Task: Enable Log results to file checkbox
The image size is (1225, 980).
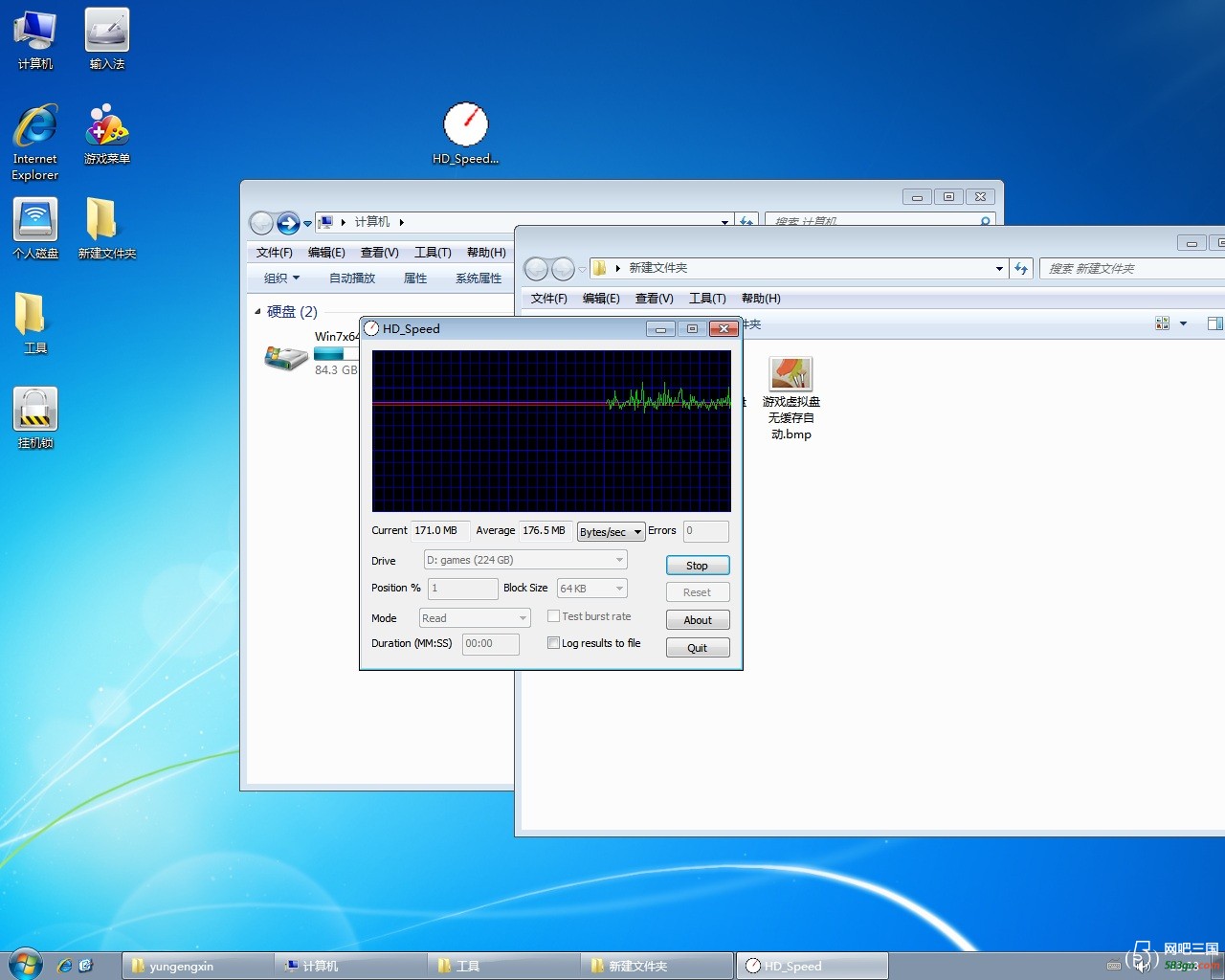Action: 553,643
